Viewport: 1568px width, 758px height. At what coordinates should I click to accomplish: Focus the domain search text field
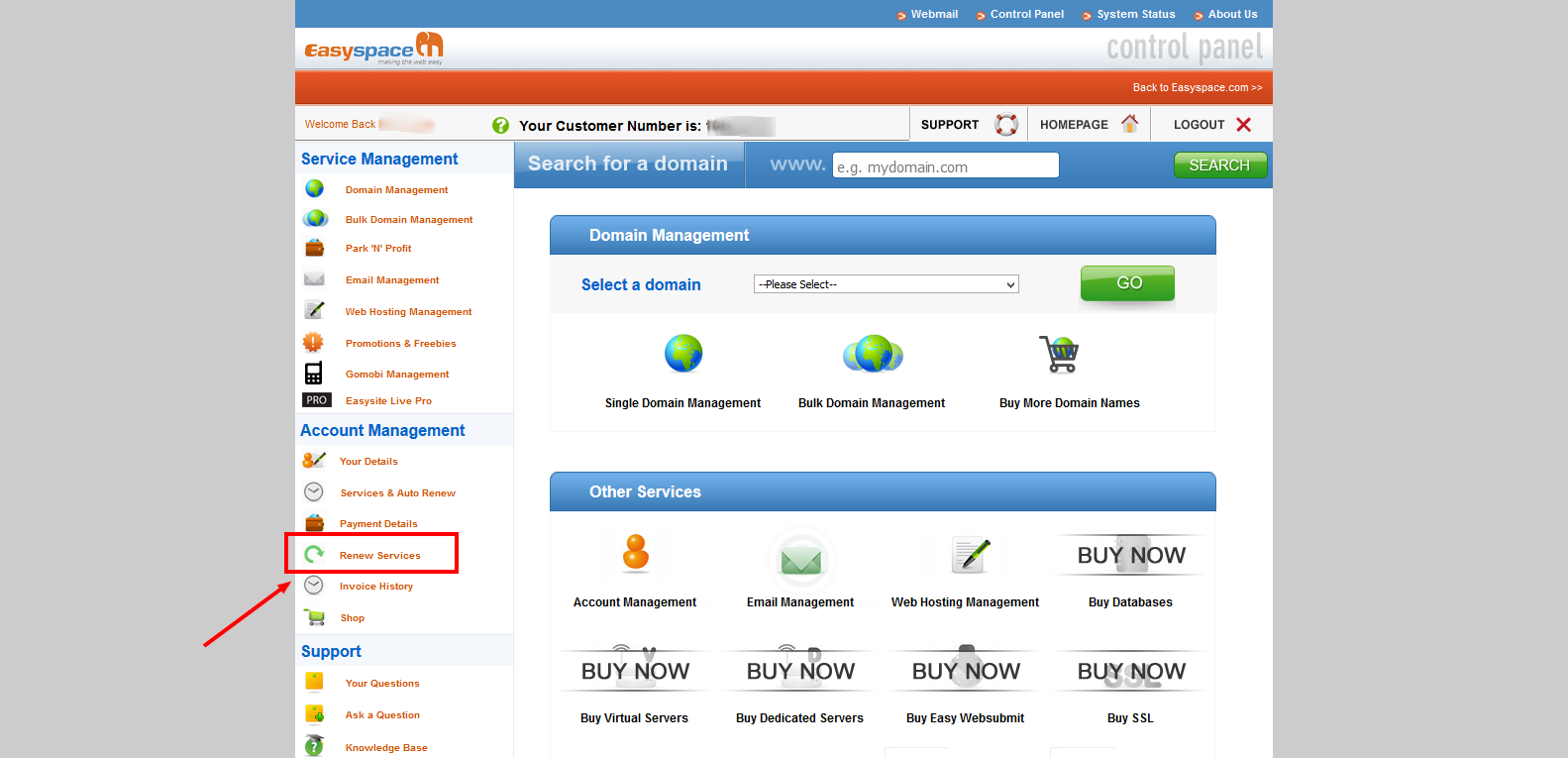945,166
